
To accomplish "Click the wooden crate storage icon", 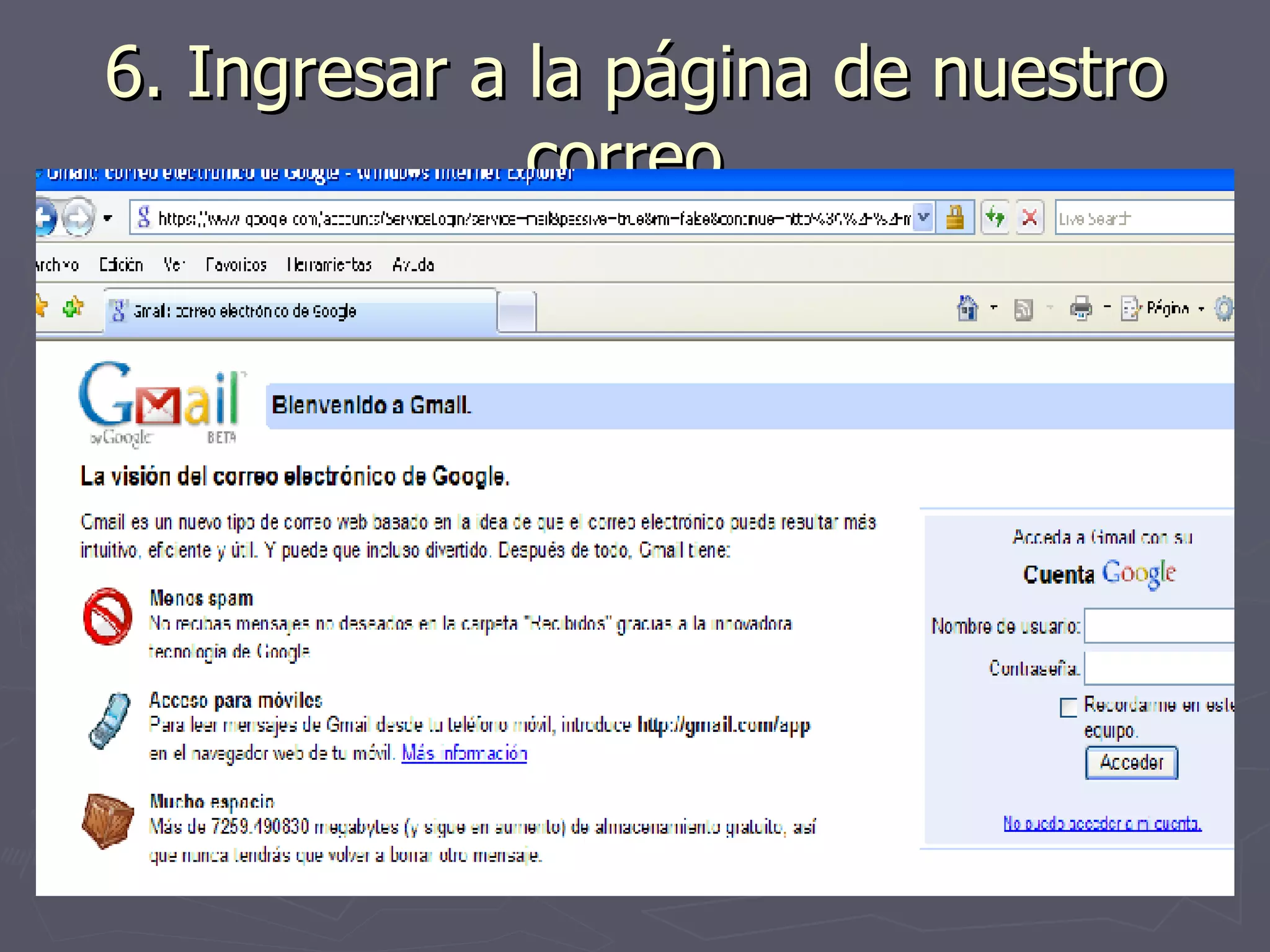I will pyautogui.click(x=108, y=821).
